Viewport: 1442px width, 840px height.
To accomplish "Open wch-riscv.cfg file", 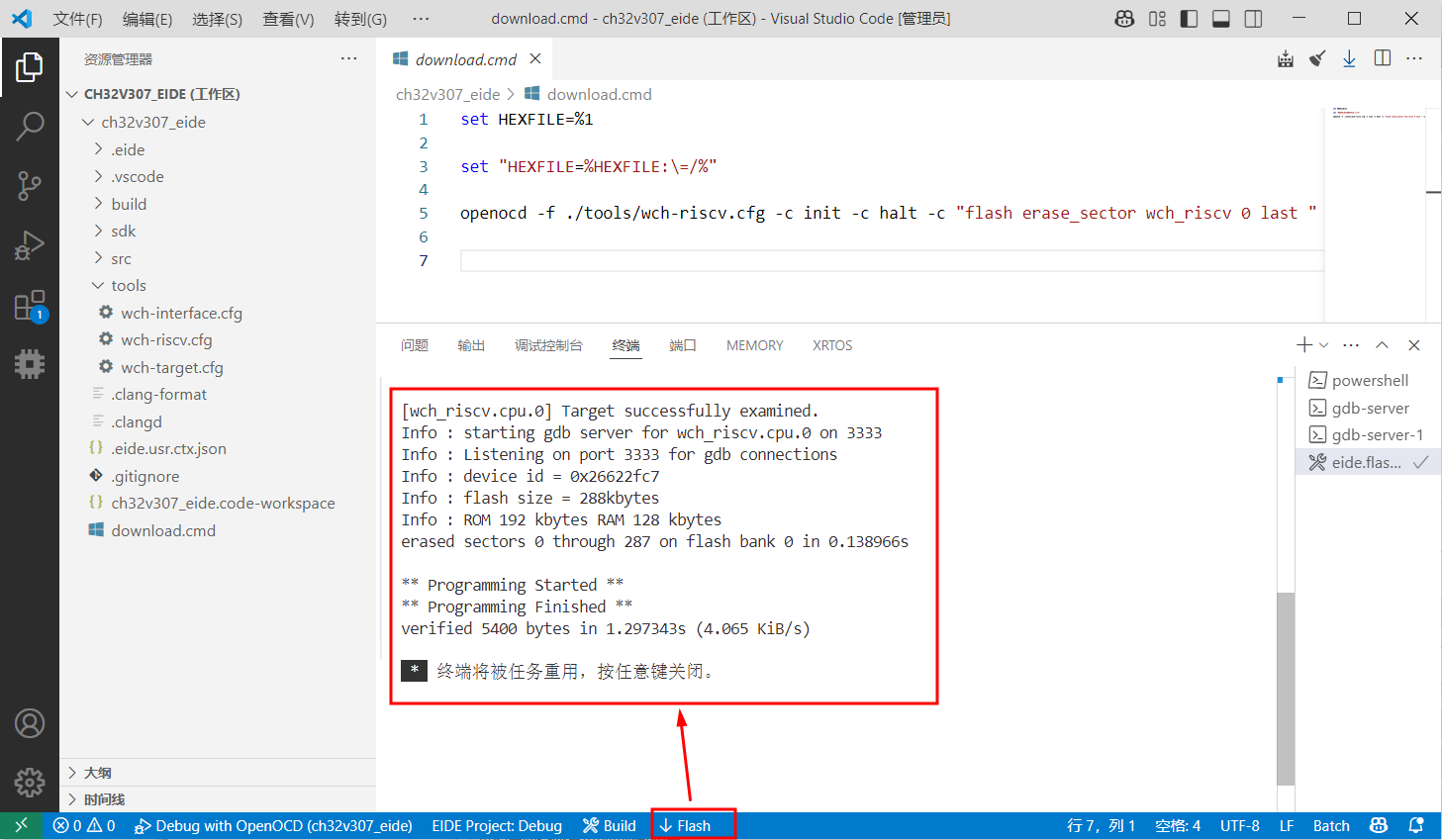I will 166,339.
